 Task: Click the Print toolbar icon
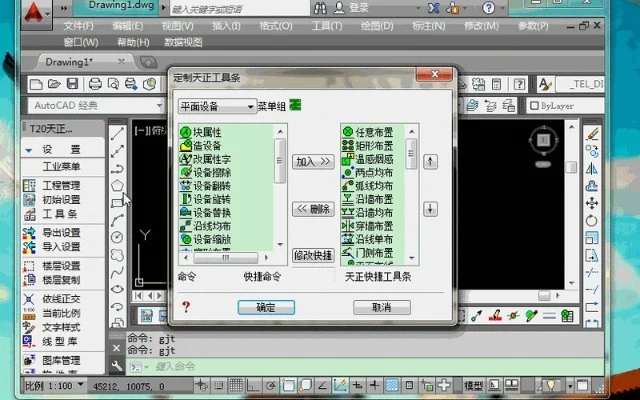(95, 84)
